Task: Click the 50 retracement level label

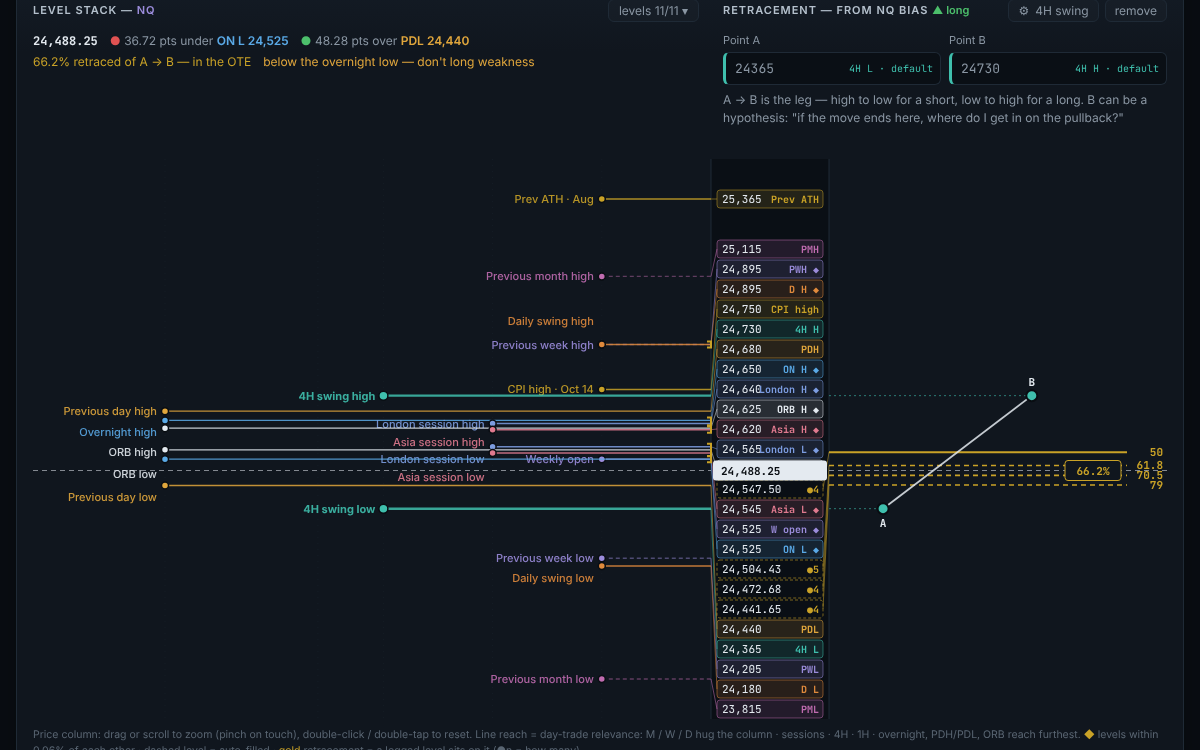Action: coord(1156,453)
